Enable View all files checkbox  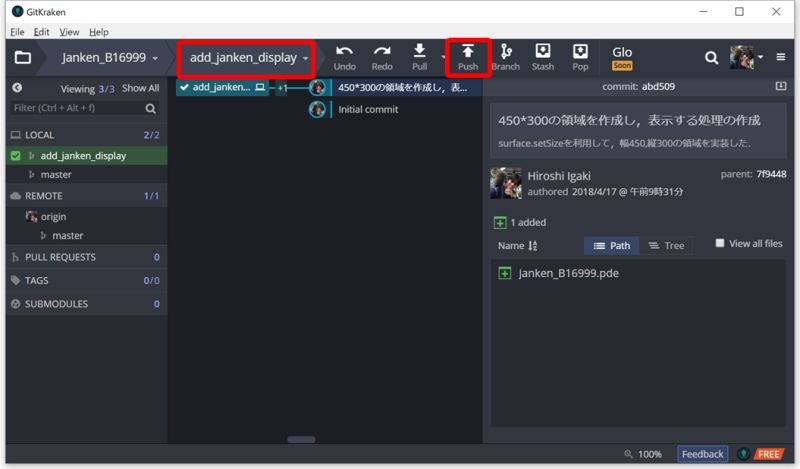pyautogui.click(x=719, y=243)
